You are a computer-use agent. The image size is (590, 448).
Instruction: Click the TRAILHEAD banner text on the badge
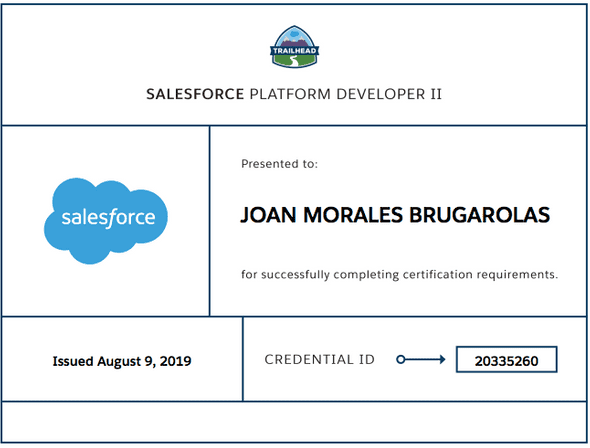pyautogui.click(x=295, y=50)
